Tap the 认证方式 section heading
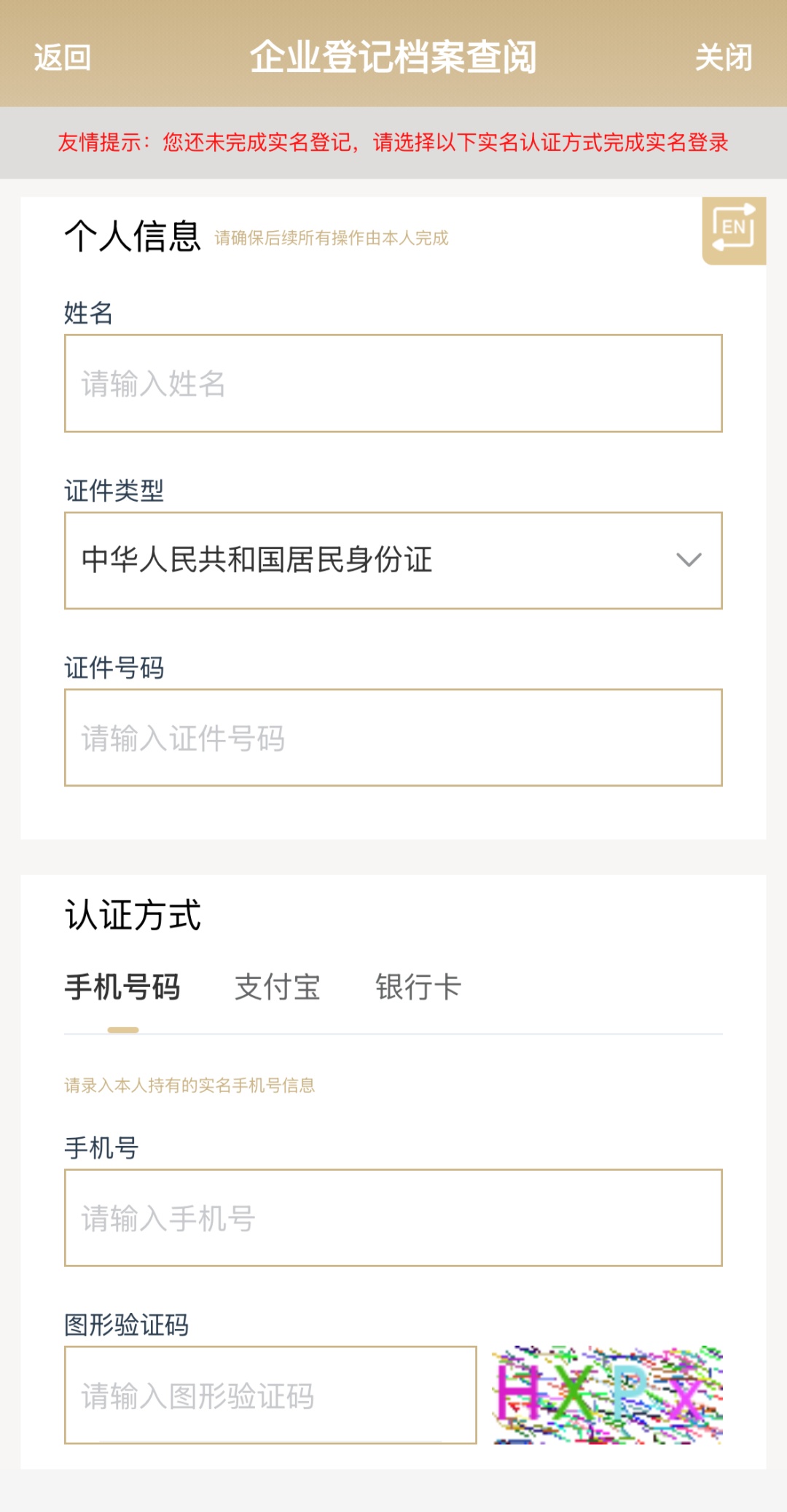787x1512 pixels. 133,915
